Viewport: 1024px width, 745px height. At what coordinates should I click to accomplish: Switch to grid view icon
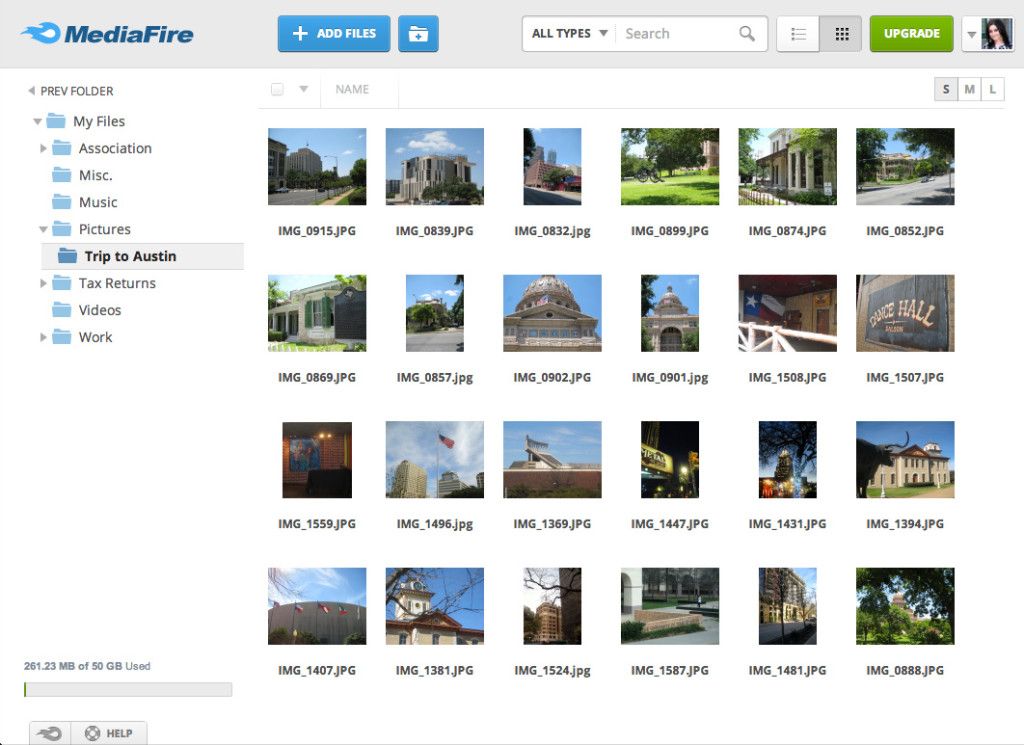(841, 33)
